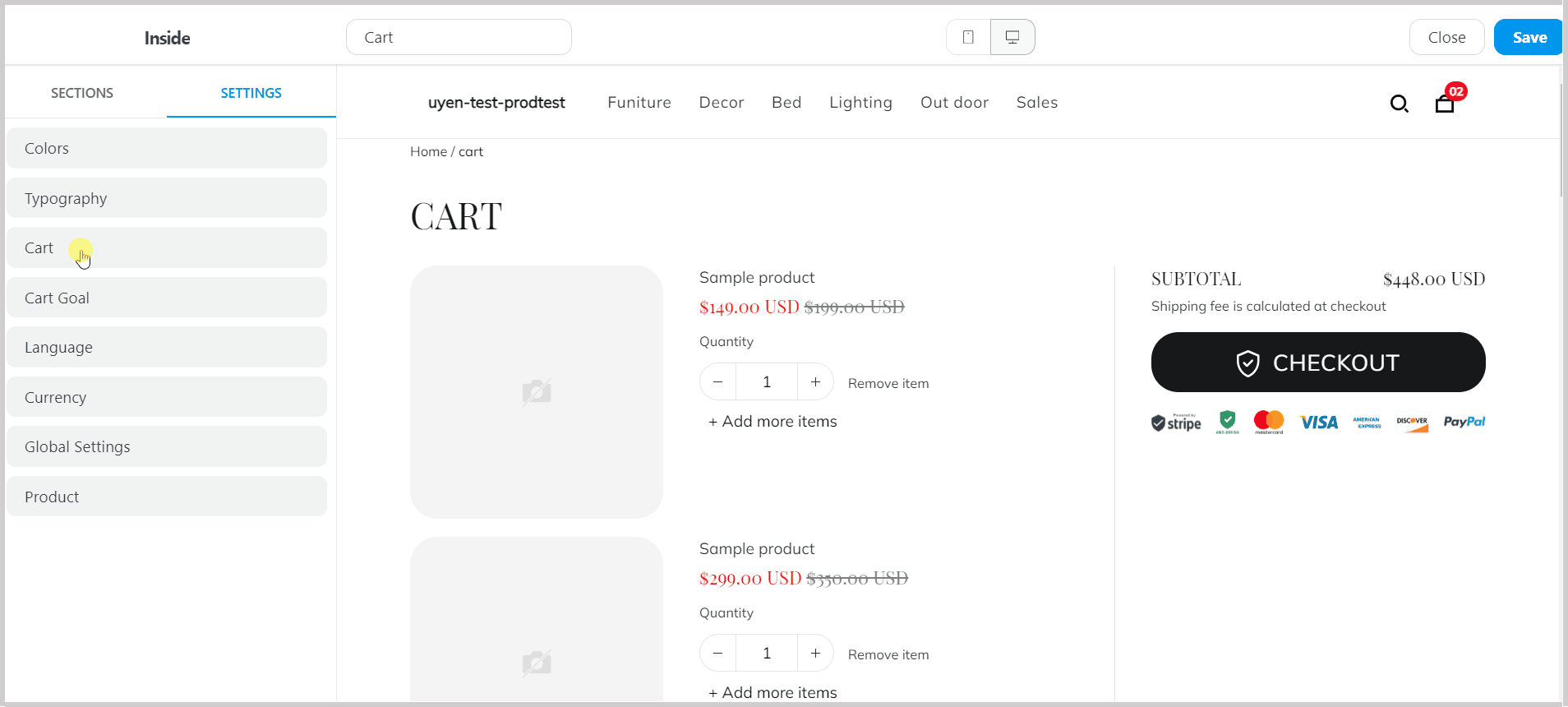Decrease quantity of $149.00 product
This screenshot has height=707, width=1568.
coord(718,382)
